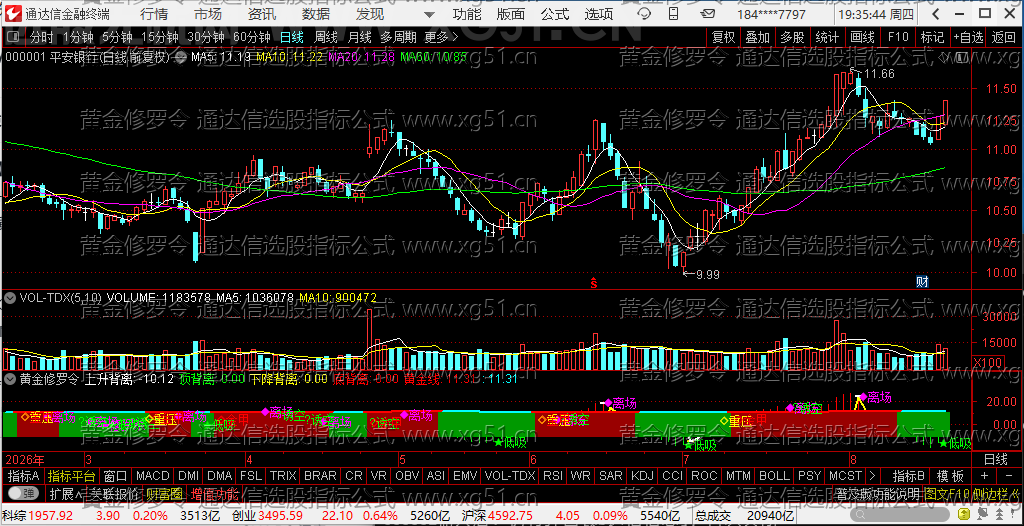
Task: Open the 模板 template tab
Action: point(950,476)
